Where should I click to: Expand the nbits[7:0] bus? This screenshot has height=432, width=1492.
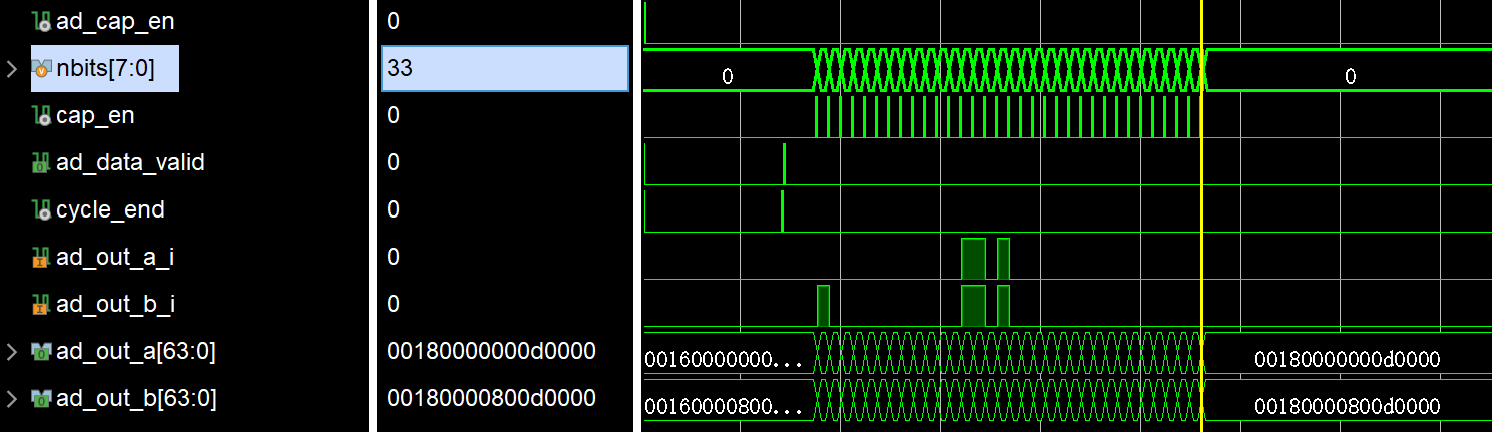click(x=12, y=69)
